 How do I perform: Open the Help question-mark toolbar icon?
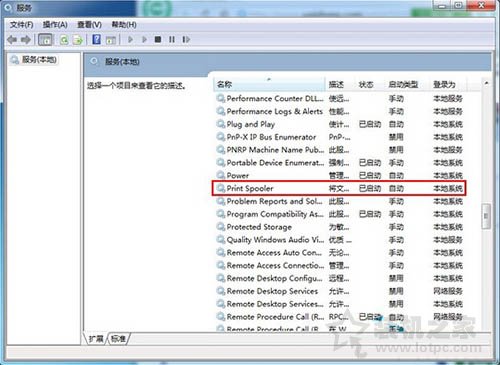point(96,40)
